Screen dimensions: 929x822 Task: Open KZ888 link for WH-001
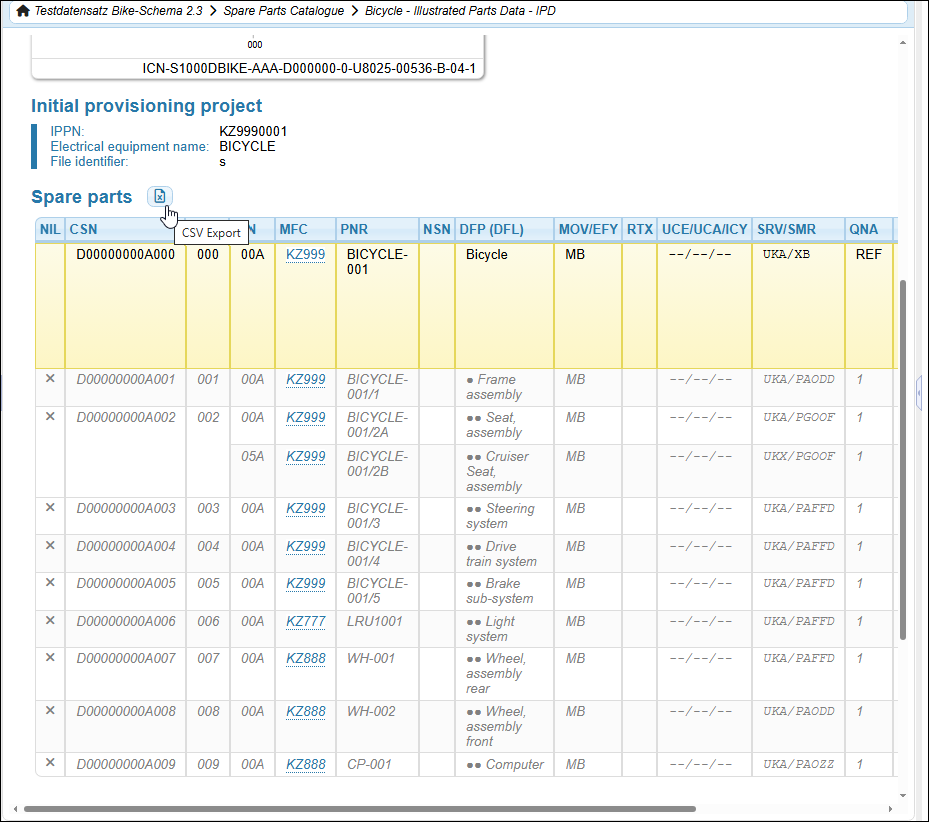pyautogui.click(x=305, y=658)
